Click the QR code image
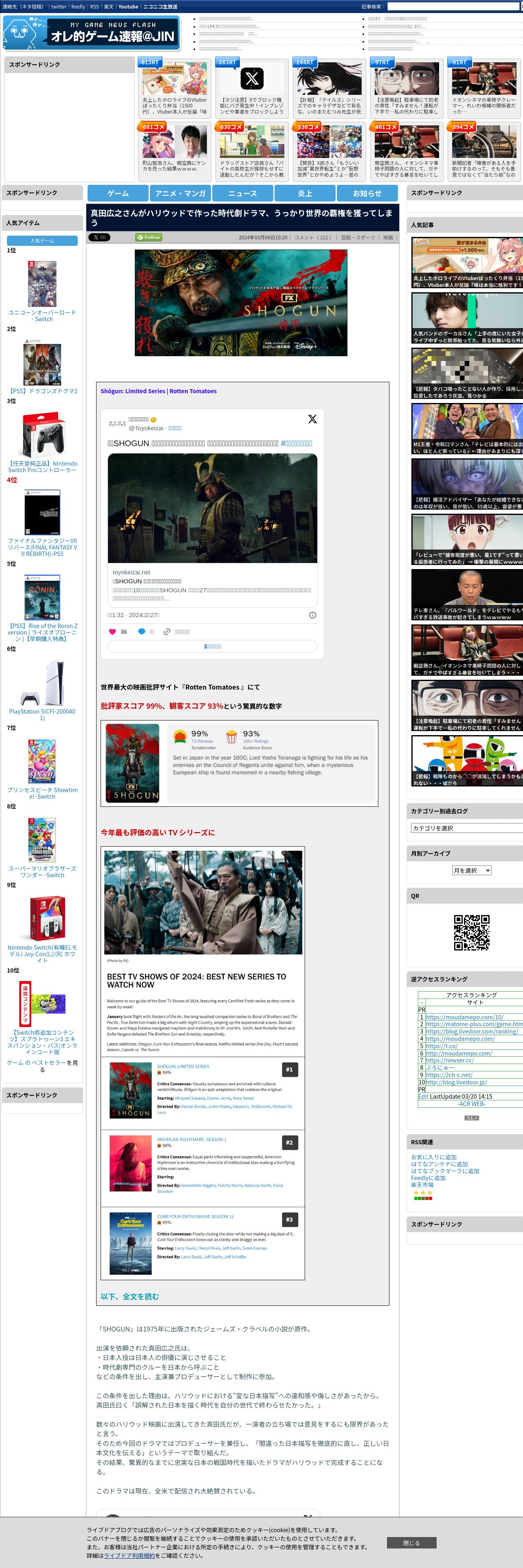This screenshot has height=1568, width=523. 472,933
